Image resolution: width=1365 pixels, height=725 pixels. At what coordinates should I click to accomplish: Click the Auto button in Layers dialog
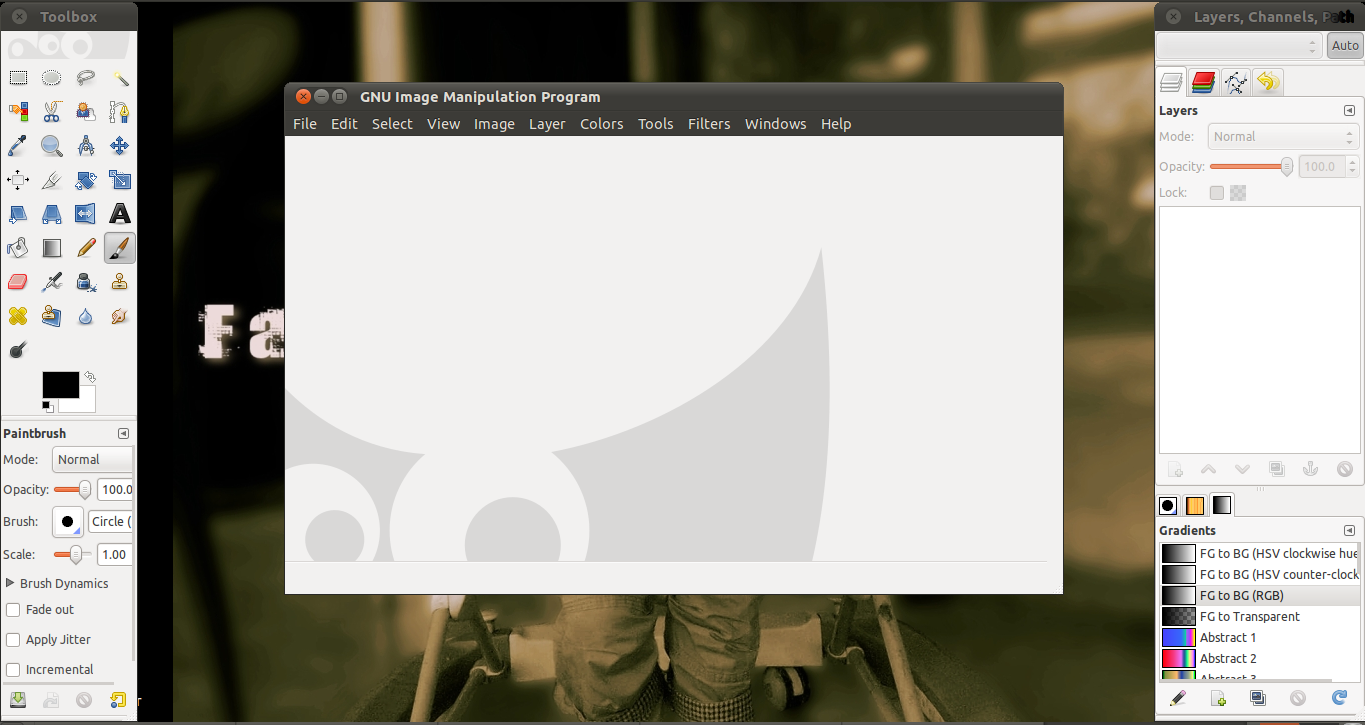(1344, 45)
